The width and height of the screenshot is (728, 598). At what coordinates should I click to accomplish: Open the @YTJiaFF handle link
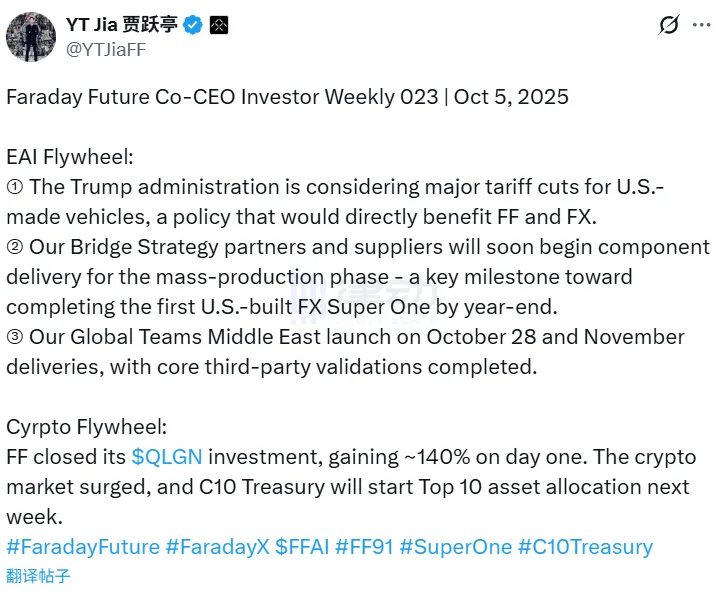105,49
